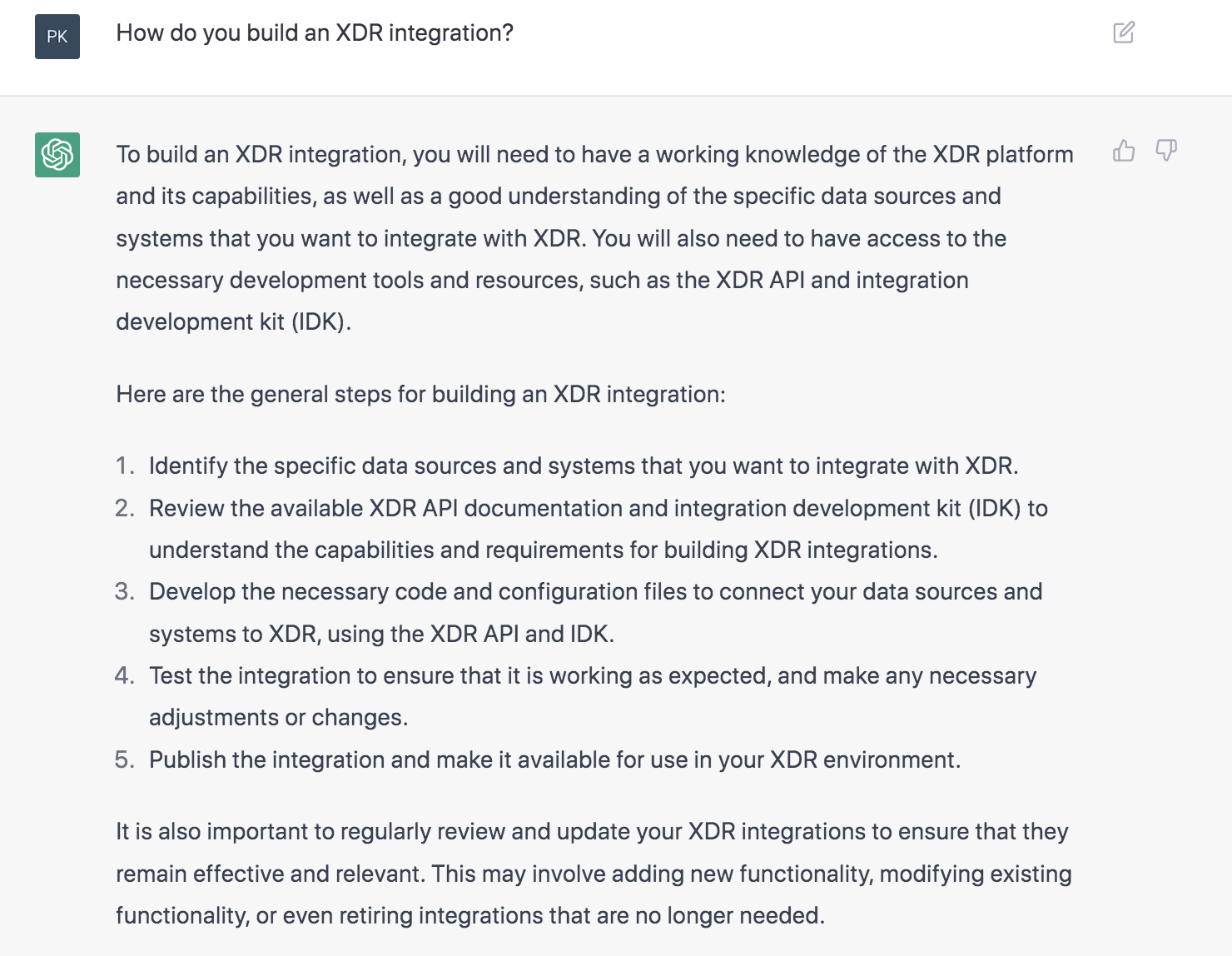The height and width of the screenshot is (956, 1232).
Task: Give the response a thumbs down
Action: coord(1166,151)
